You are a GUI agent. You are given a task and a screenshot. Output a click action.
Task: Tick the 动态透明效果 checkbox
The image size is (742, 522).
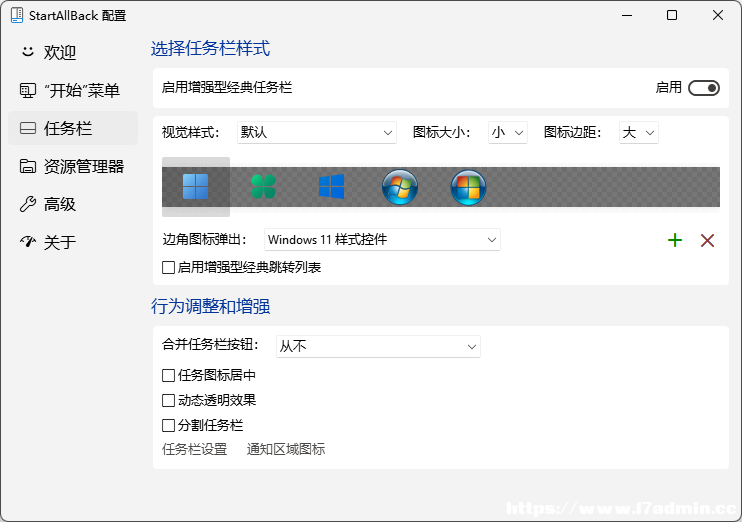(168, 400)
